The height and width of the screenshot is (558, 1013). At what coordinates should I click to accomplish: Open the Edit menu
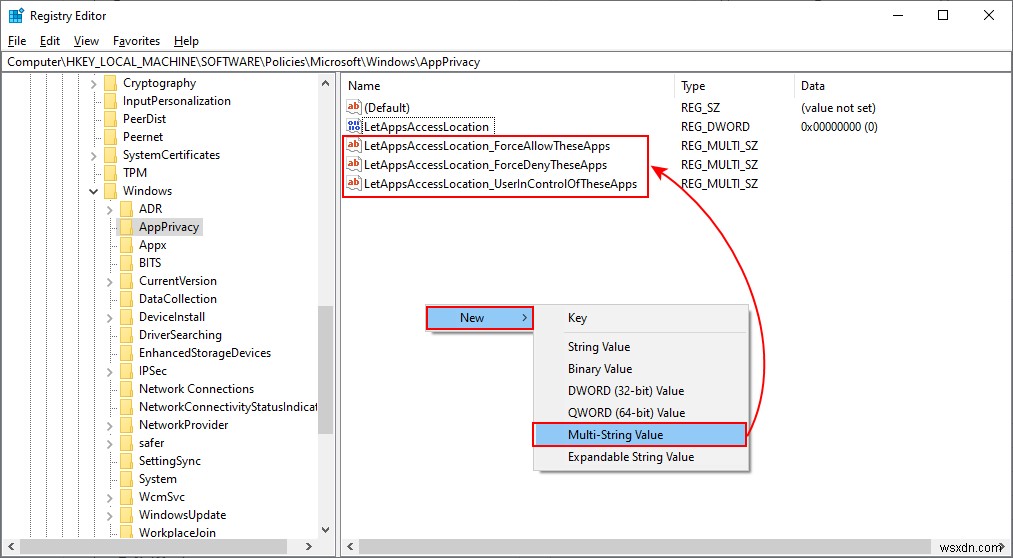[x=50, y=41]
